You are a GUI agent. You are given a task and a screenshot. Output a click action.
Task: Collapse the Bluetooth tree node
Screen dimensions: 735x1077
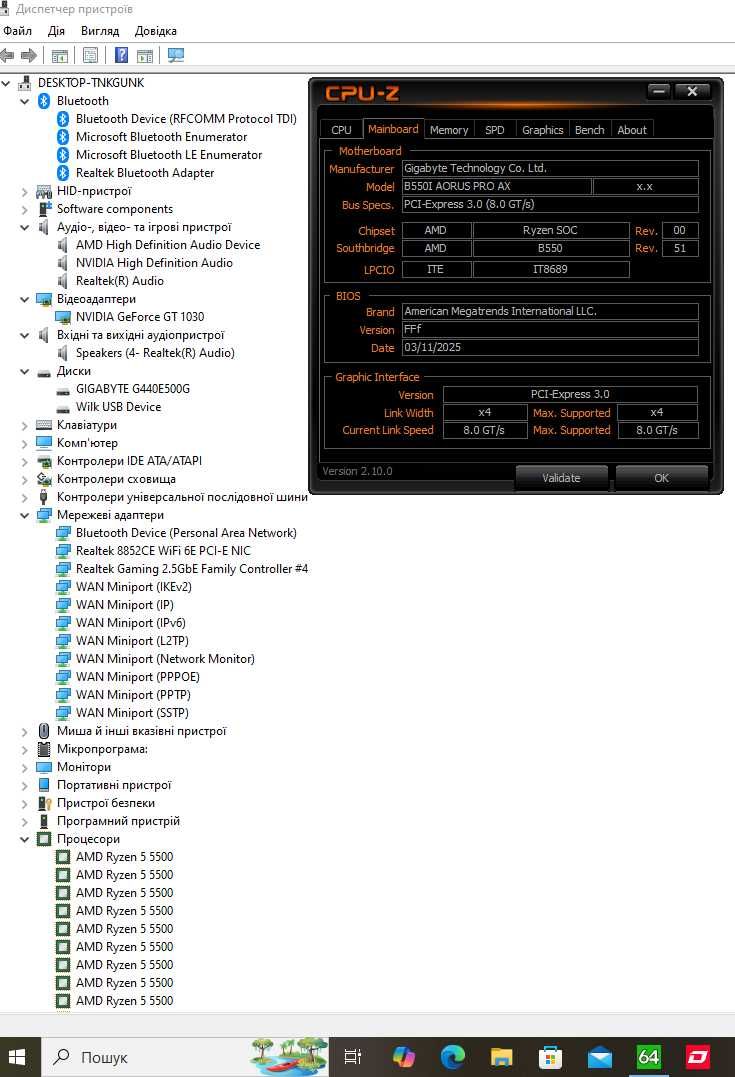coord(25,102)
